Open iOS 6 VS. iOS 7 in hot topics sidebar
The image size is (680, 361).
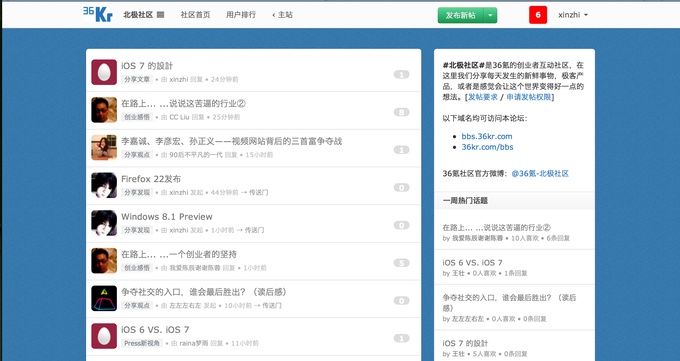click(472, 263)
